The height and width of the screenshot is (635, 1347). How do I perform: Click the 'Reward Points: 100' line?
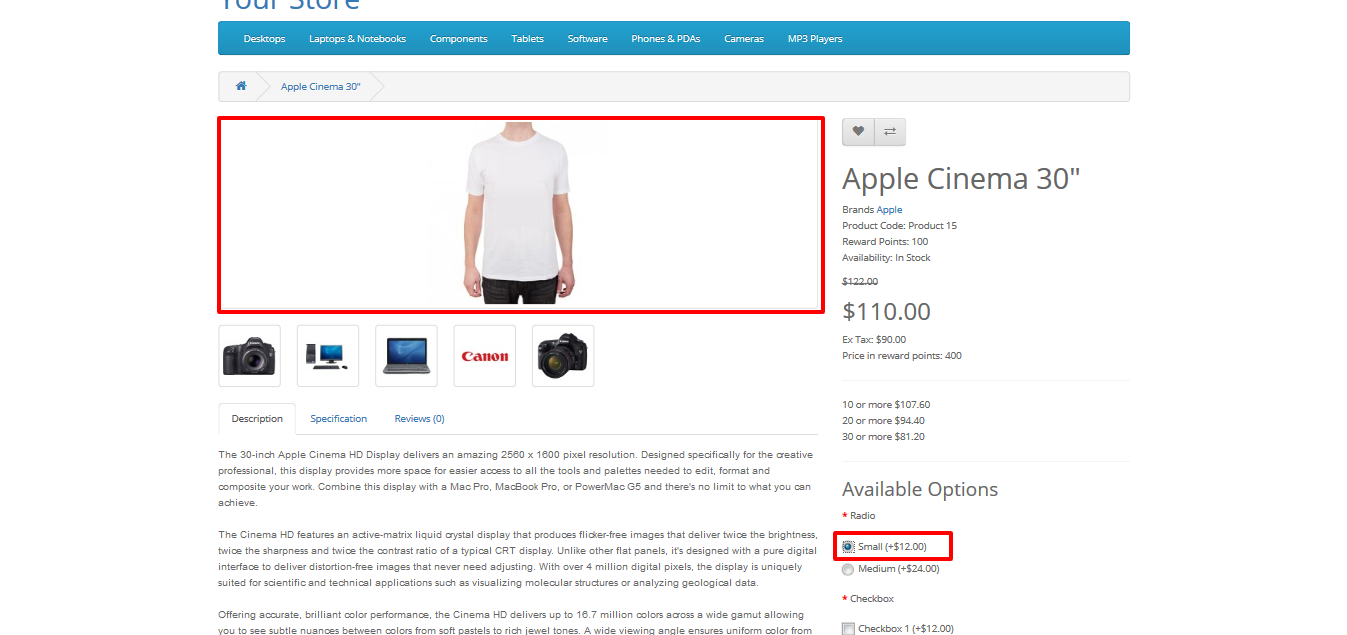point(885,242)
